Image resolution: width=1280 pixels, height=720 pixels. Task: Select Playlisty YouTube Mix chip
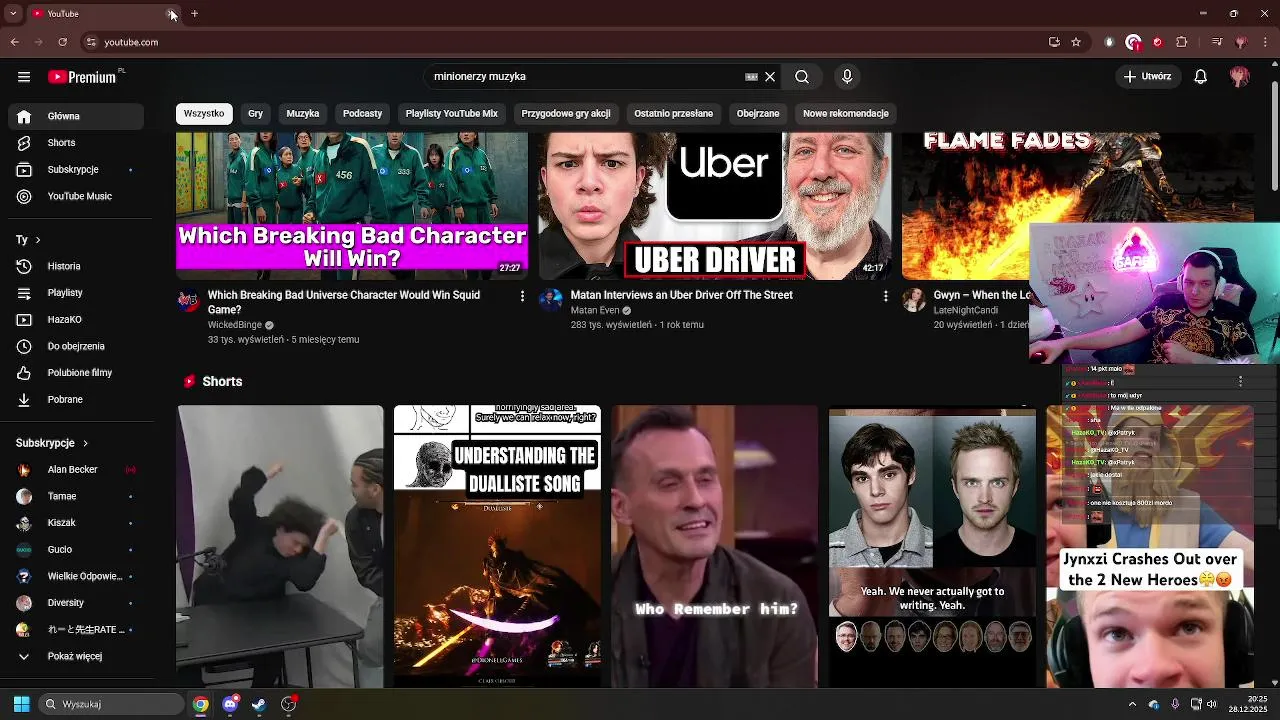tap(451, 113)
